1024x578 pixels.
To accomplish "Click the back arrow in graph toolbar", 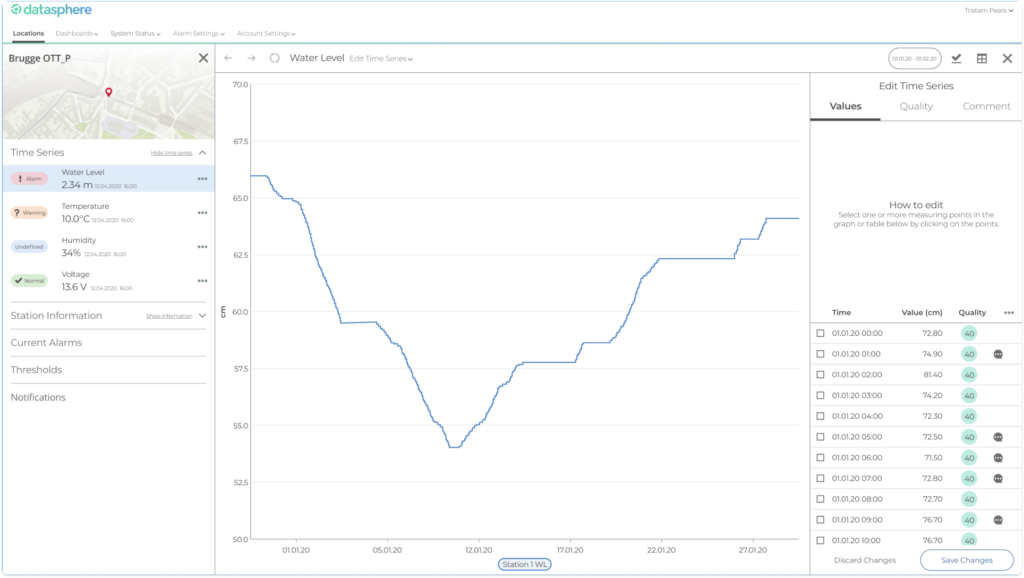I will 228,58.
